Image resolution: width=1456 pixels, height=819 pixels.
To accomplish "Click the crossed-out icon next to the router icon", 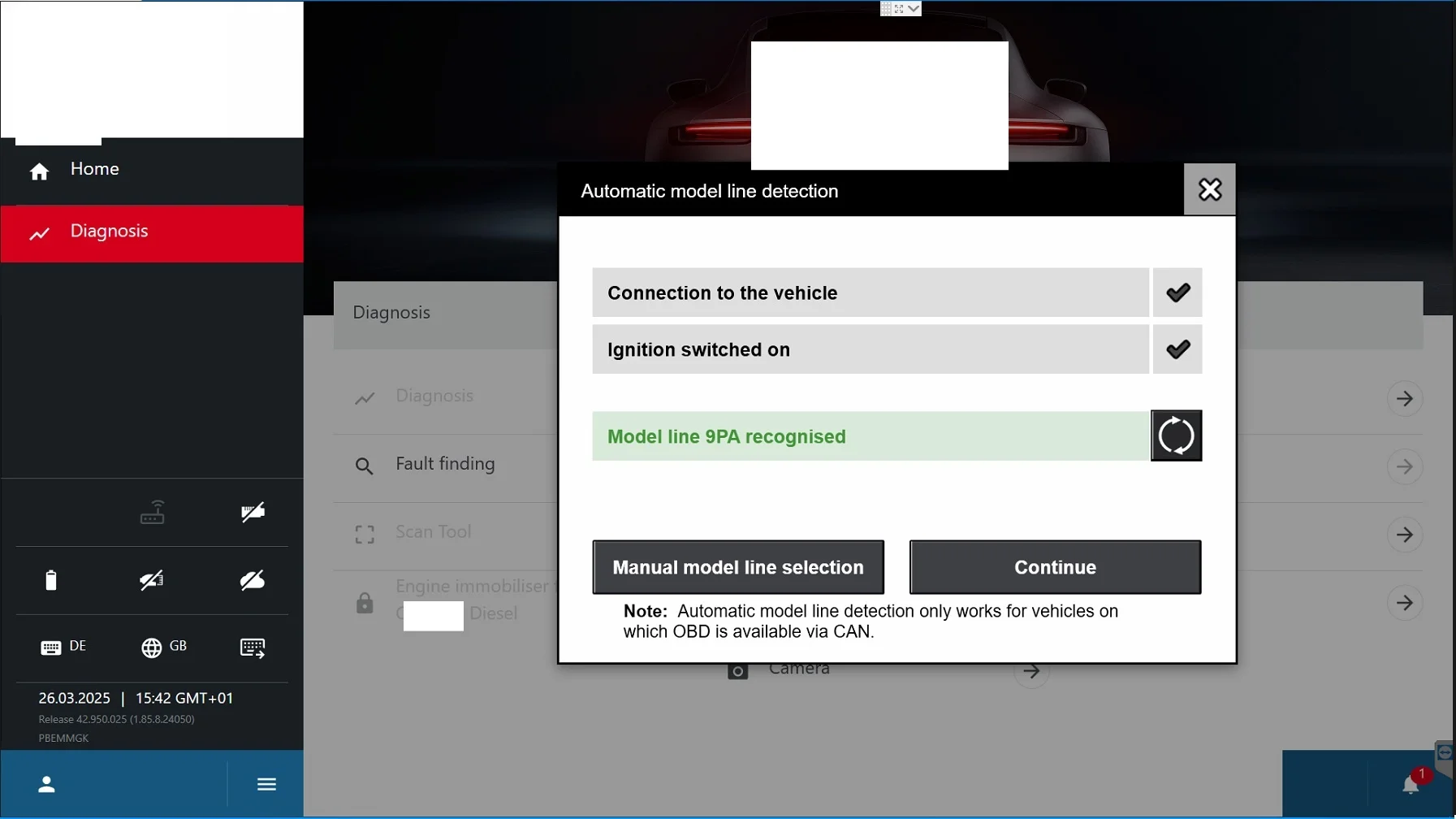I will pos(253,513).
